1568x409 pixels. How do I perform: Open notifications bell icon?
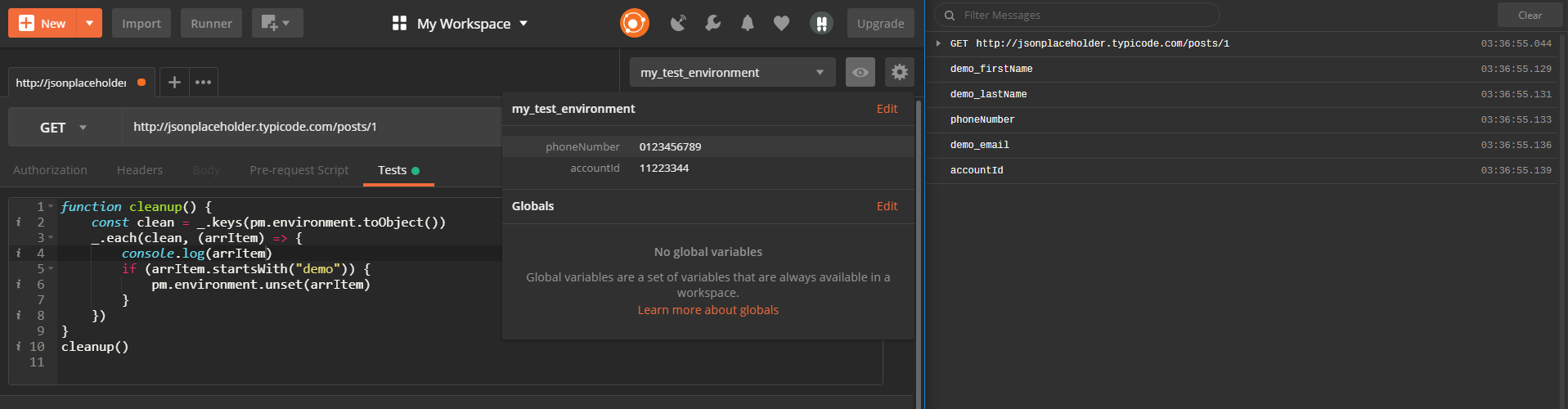pos(747,23)
